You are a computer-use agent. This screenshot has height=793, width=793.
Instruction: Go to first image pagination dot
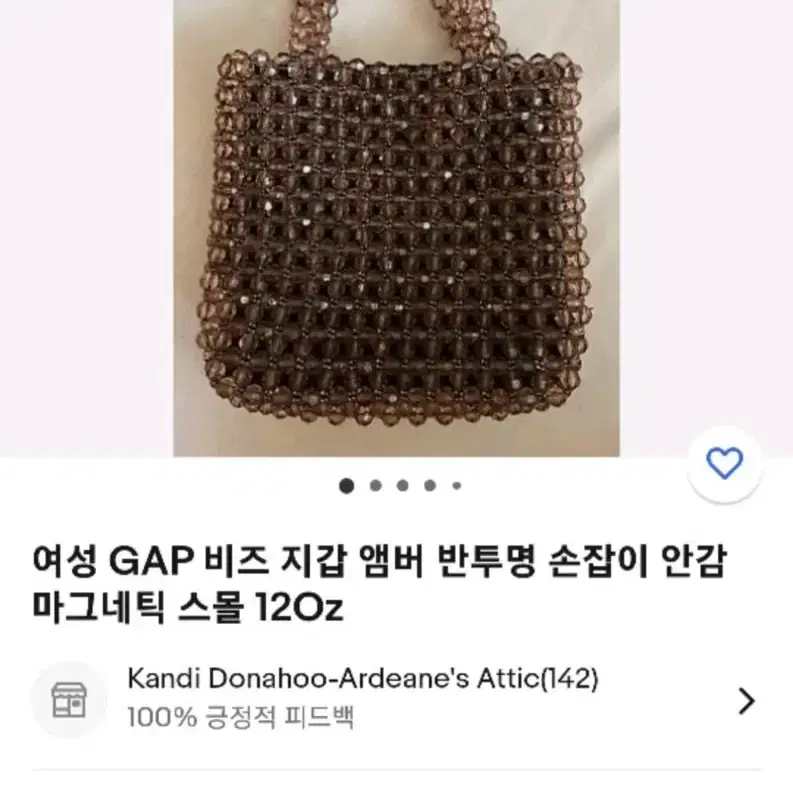tap(346, 486)
